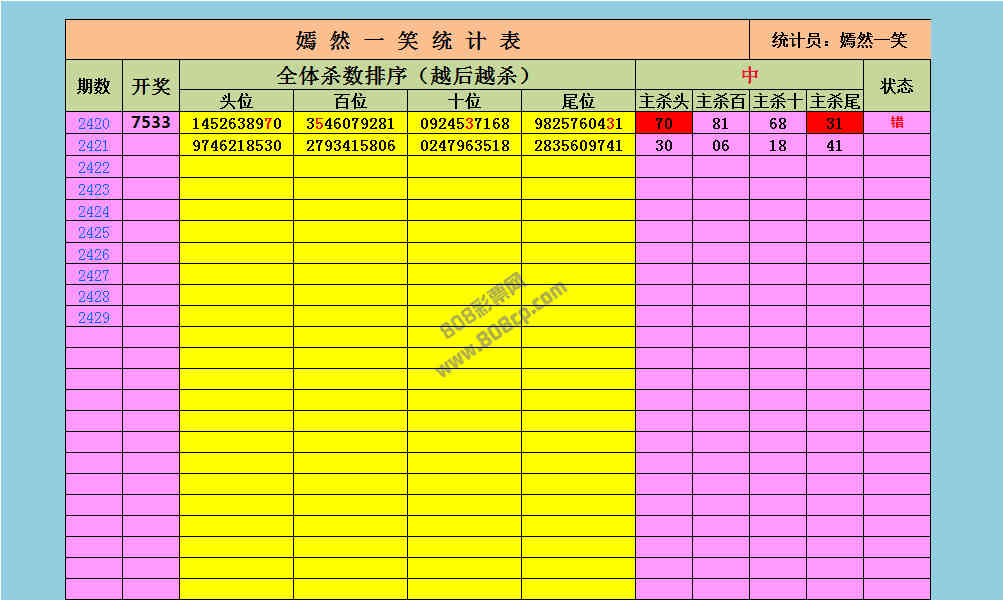Screen dimensions: 1003x600
Task: Select period 2429 link
Action: (94, 317)
